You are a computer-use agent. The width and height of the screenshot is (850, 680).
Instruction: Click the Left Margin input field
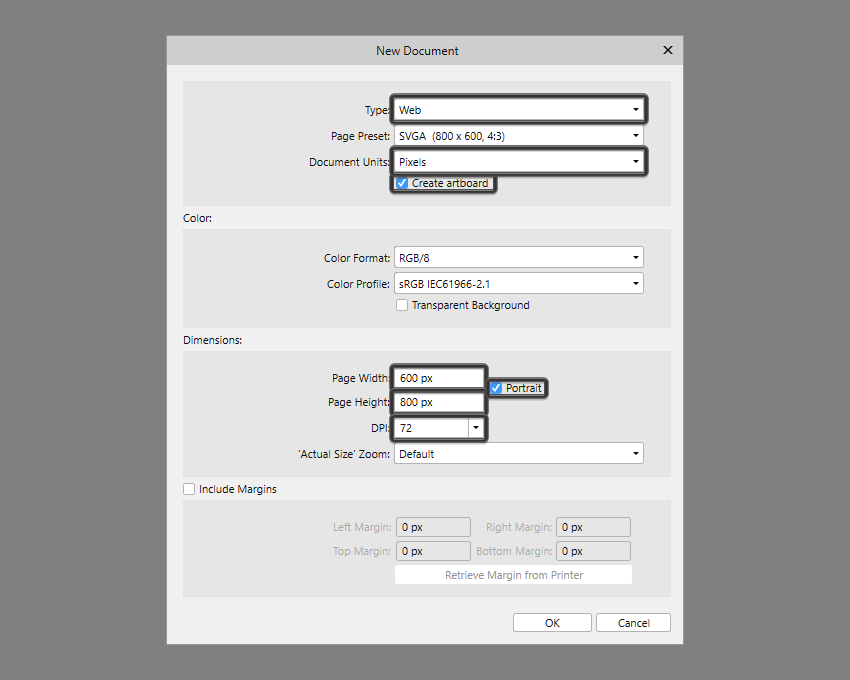(x=433, y=527)
